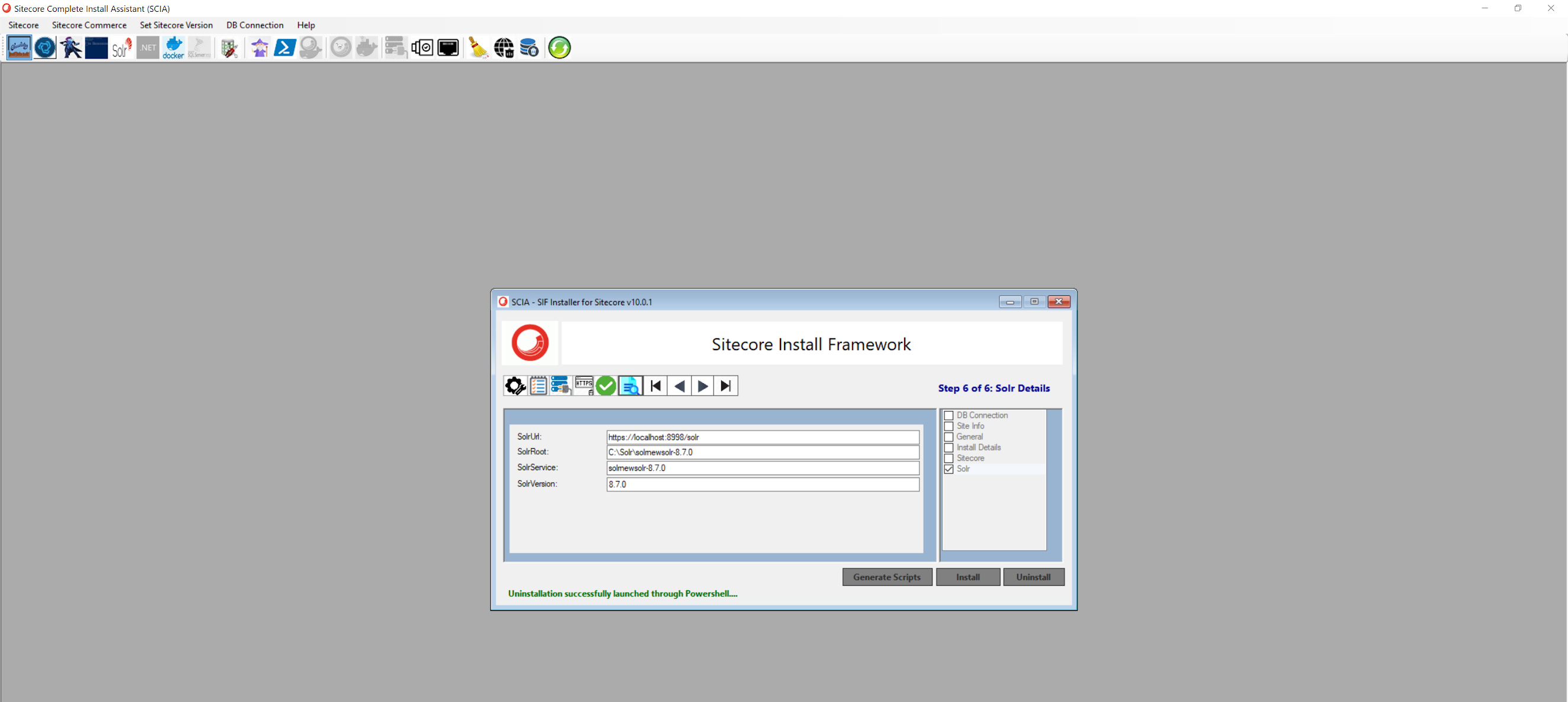
Task: Click the greyed Sitecore whale toolbar icon
Action: 311,47
